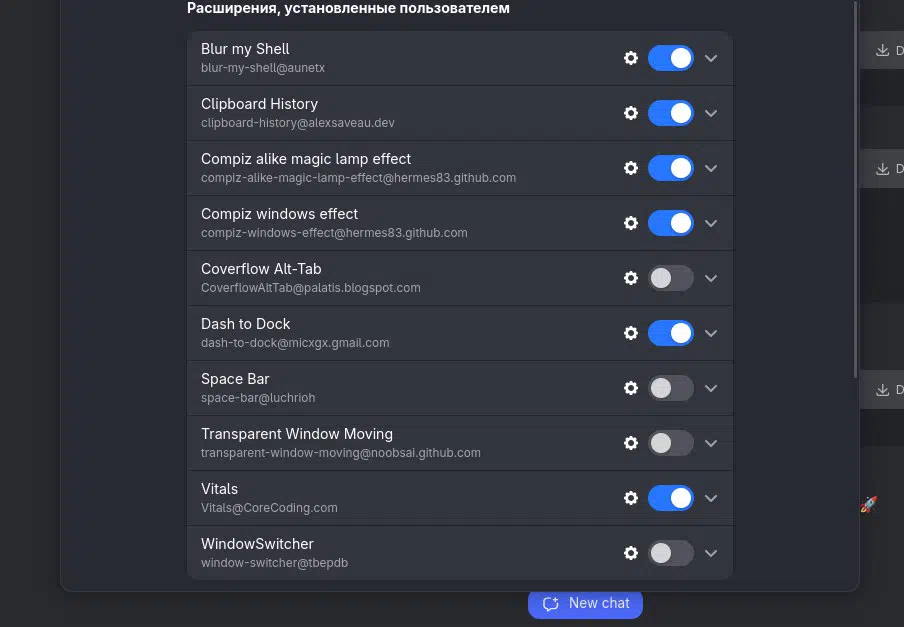This screenshot has width=904, height=627.
Task: Enable the WindowSwitcher extension
Action: coord(670,553)
